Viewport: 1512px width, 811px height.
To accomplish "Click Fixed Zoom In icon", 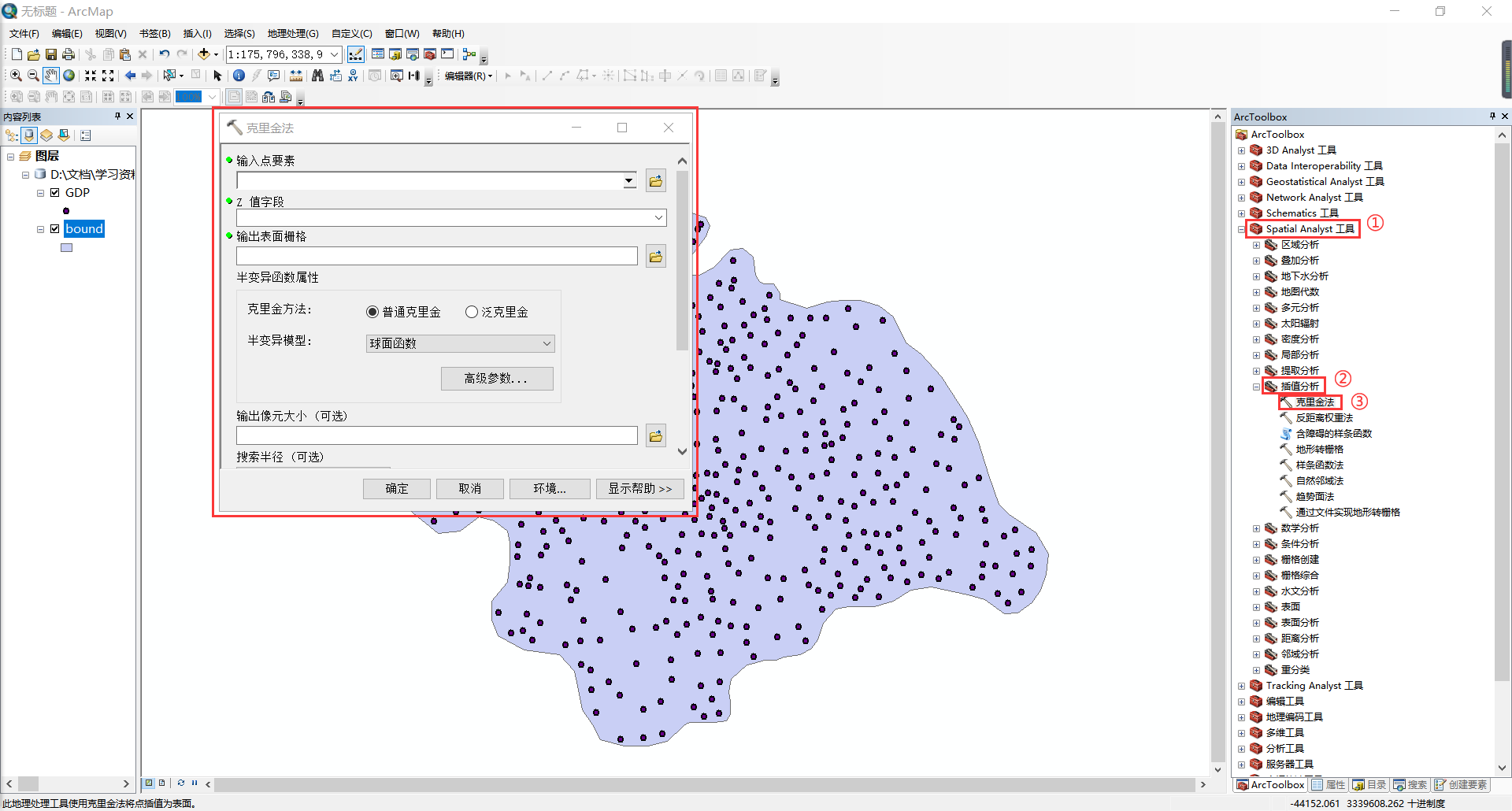I will tap(91, 76).
